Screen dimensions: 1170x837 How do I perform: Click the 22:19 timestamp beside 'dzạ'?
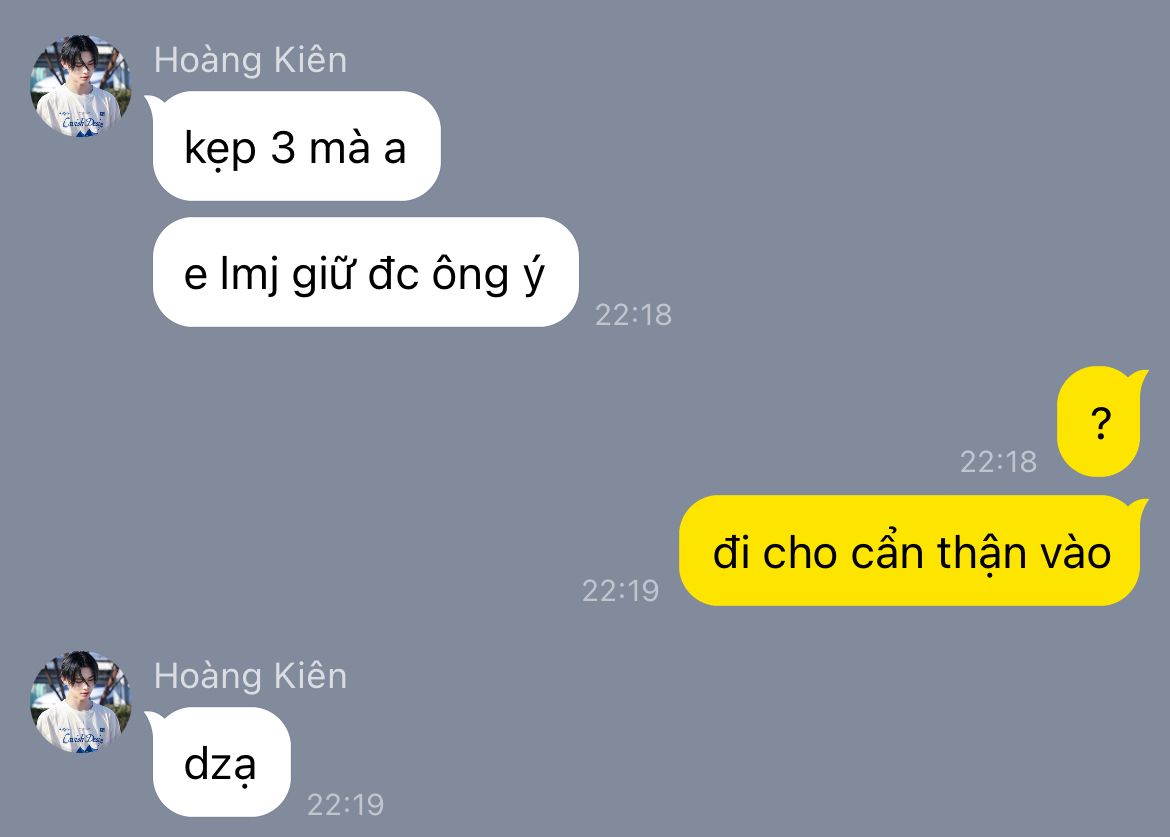pos(345,804)
